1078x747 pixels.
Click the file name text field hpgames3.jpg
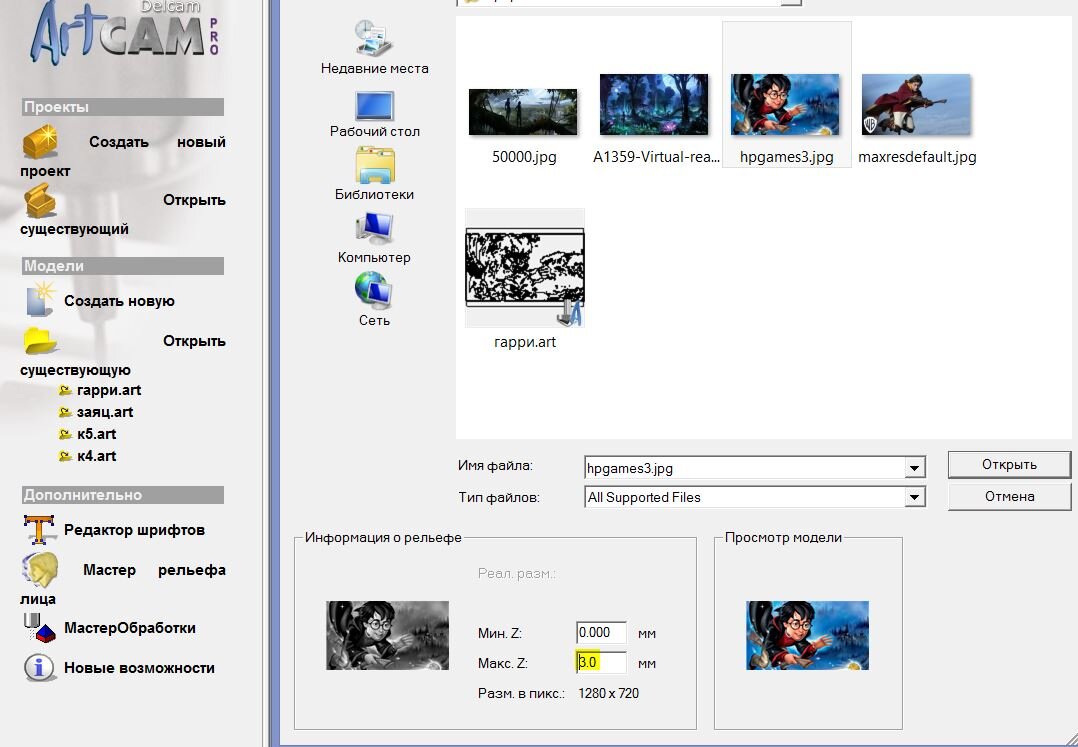pyautogui.click(x=744, y=469)
